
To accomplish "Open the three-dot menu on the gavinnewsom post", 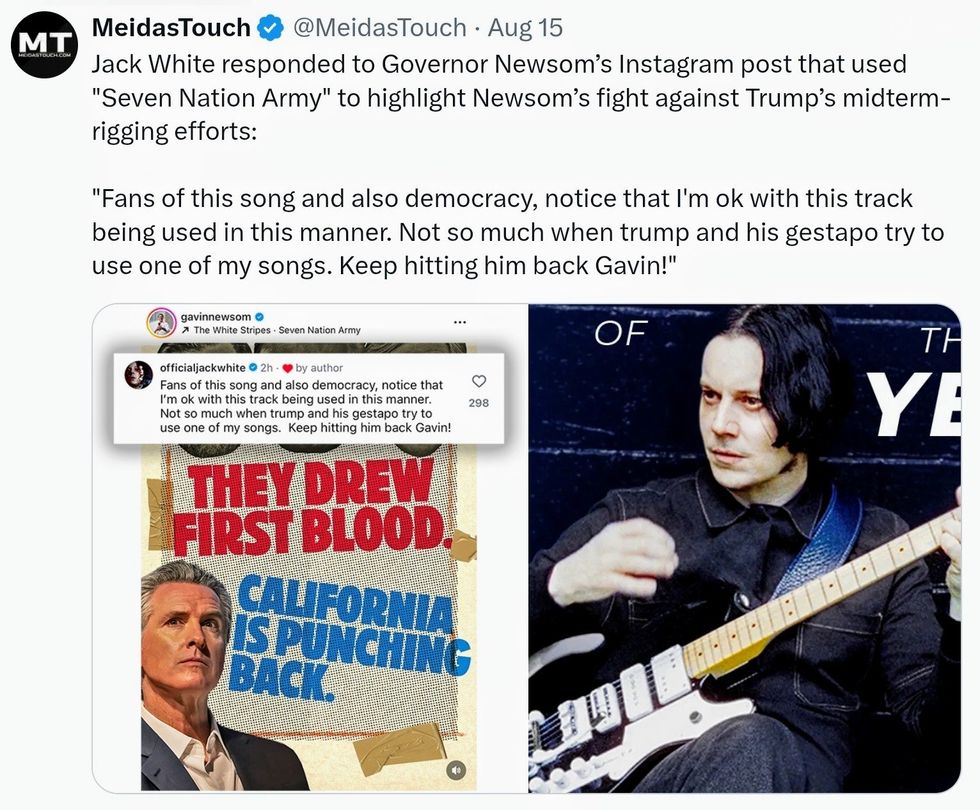I will click(x=459, y=322).
